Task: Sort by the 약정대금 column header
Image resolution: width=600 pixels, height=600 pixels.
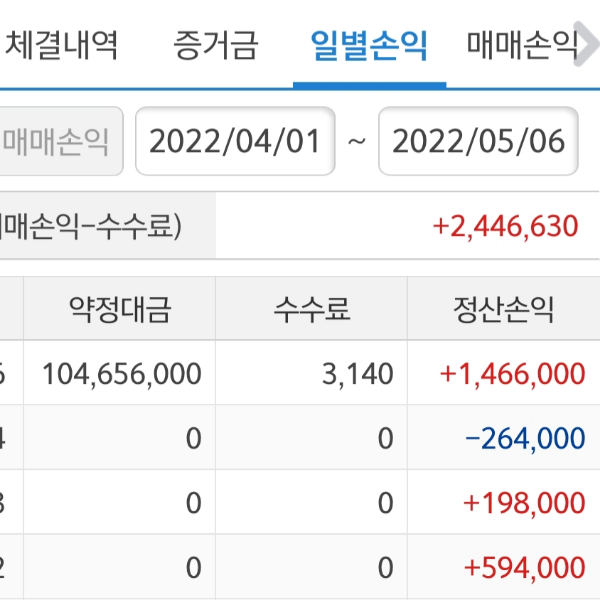Action: tap(120, 310)
